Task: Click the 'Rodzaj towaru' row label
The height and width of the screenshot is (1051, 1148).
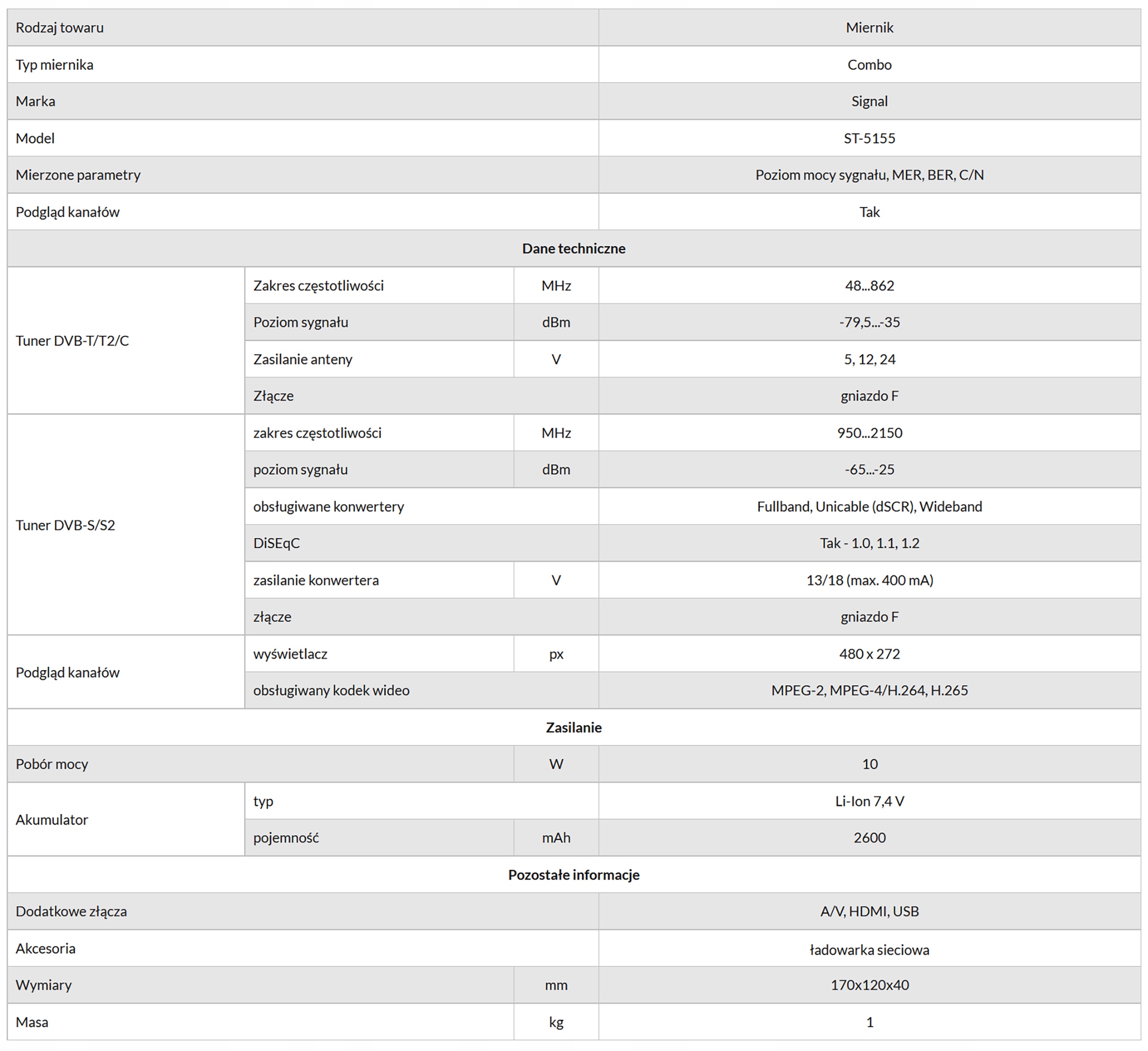Action: pyautogui.click(x=60, y=27)
